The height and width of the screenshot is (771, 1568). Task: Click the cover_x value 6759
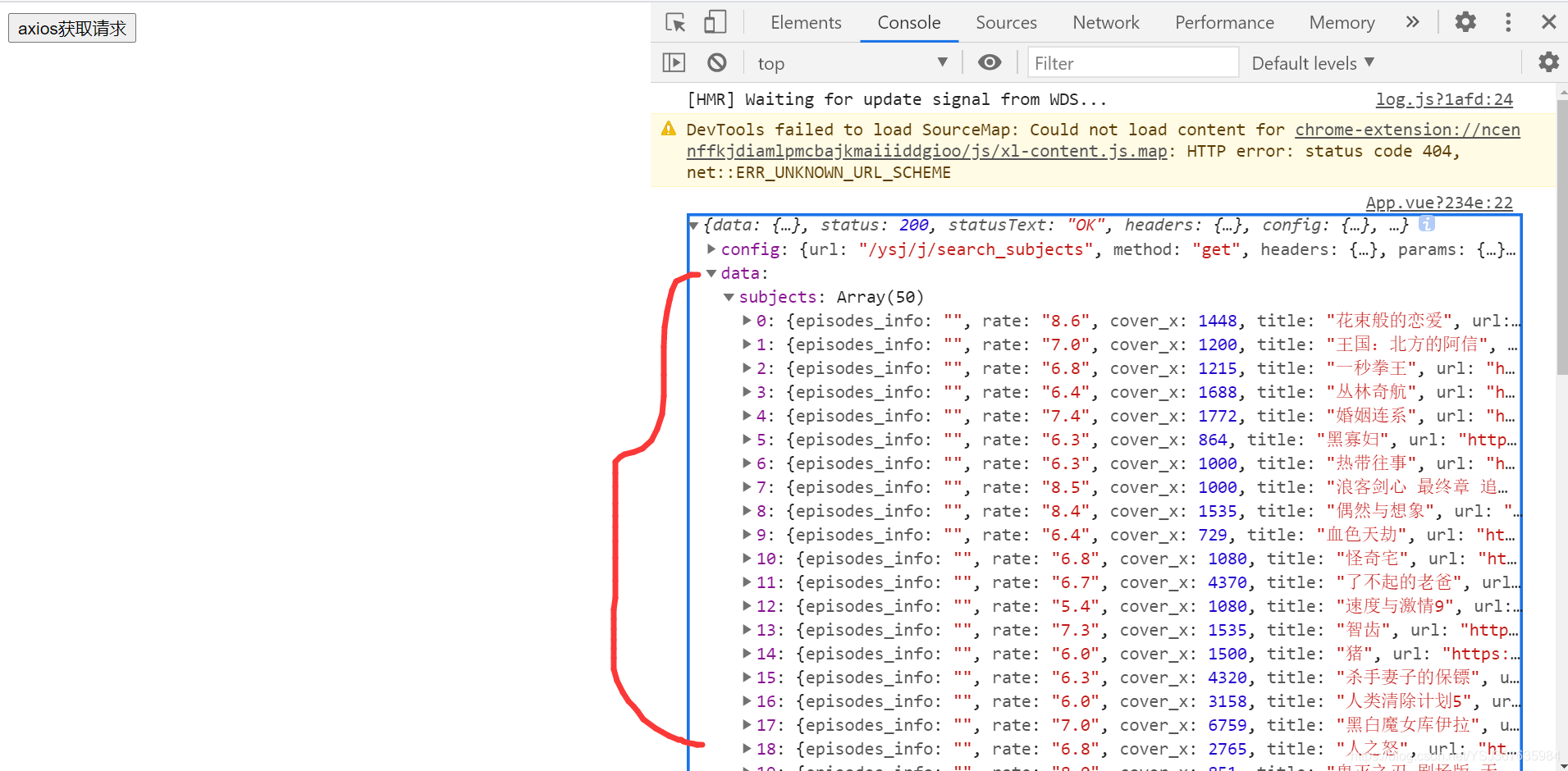[x=1227, y=725]
